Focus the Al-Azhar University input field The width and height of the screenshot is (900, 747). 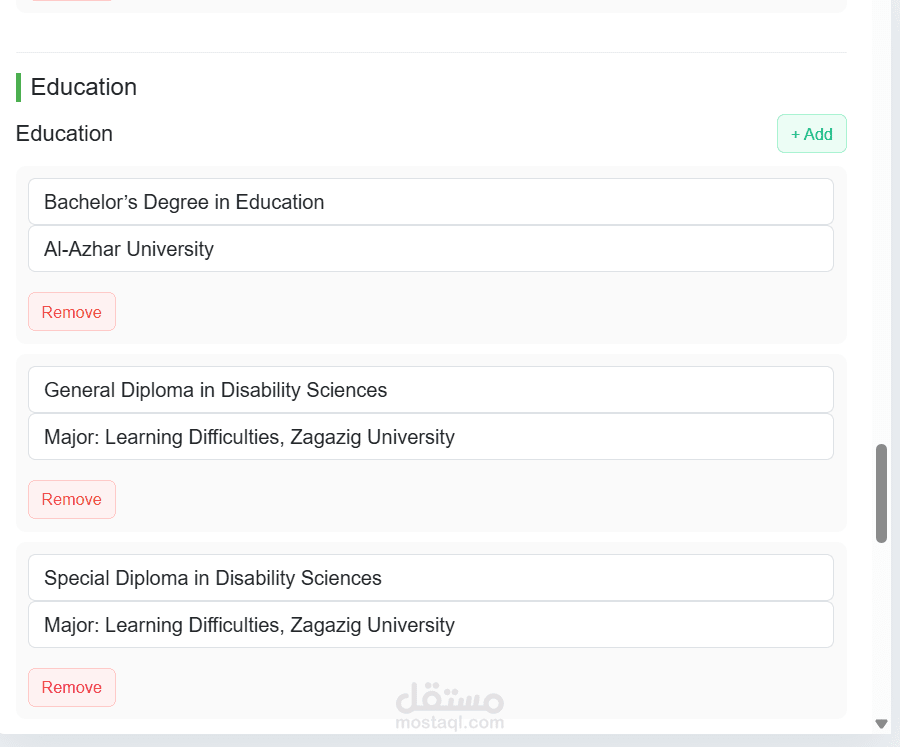pos(430,249)
